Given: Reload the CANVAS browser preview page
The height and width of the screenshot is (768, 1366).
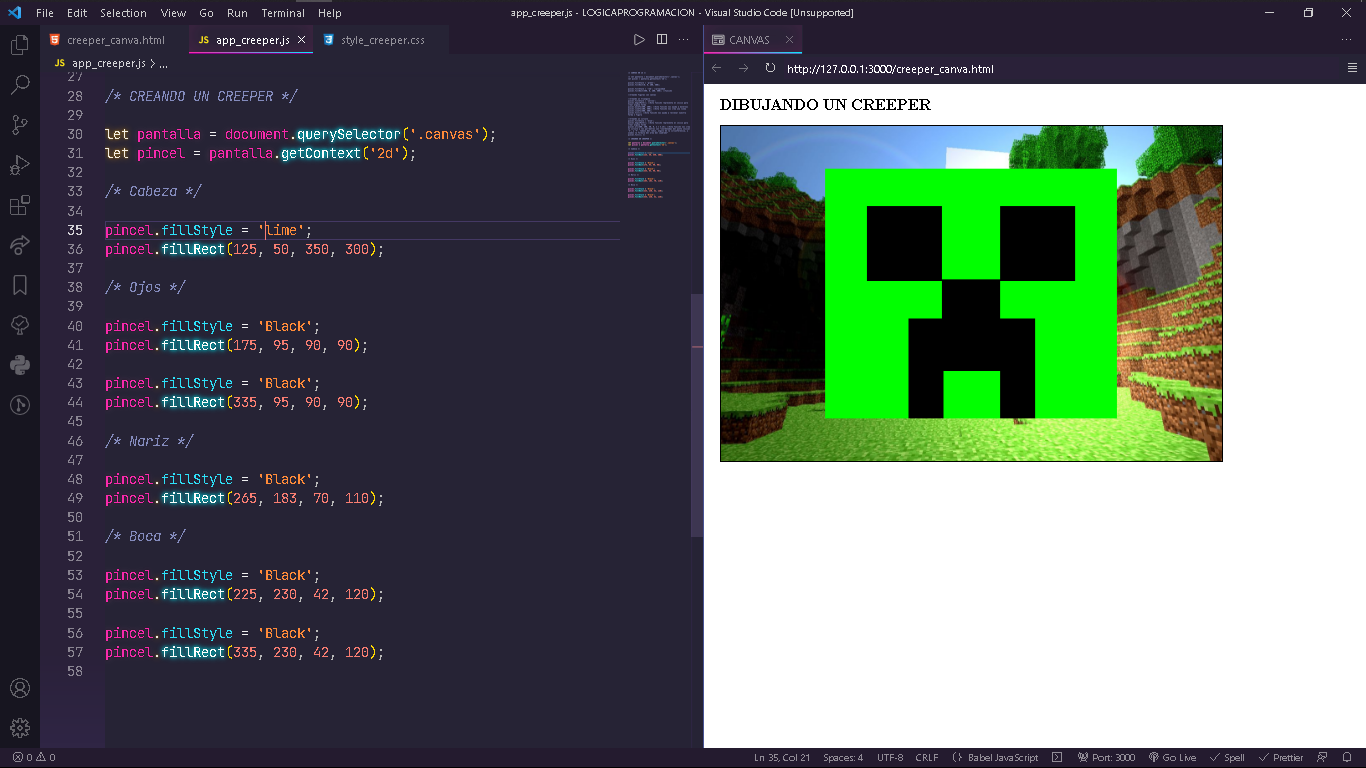Looking at the screenshot, I should tap(770, 68).
